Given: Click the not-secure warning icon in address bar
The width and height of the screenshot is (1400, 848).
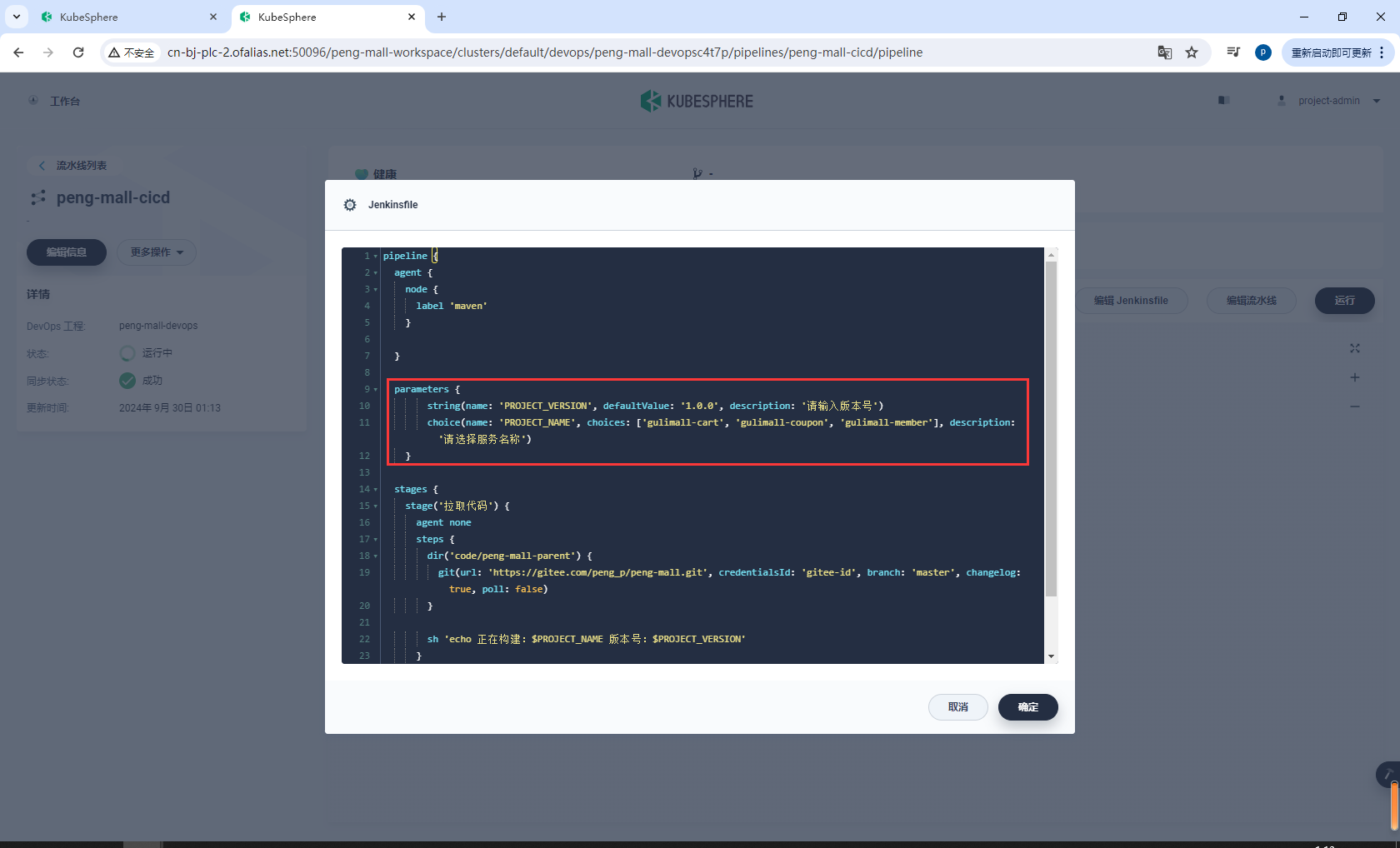Looking at the screenshot, I should click(114, 52).
